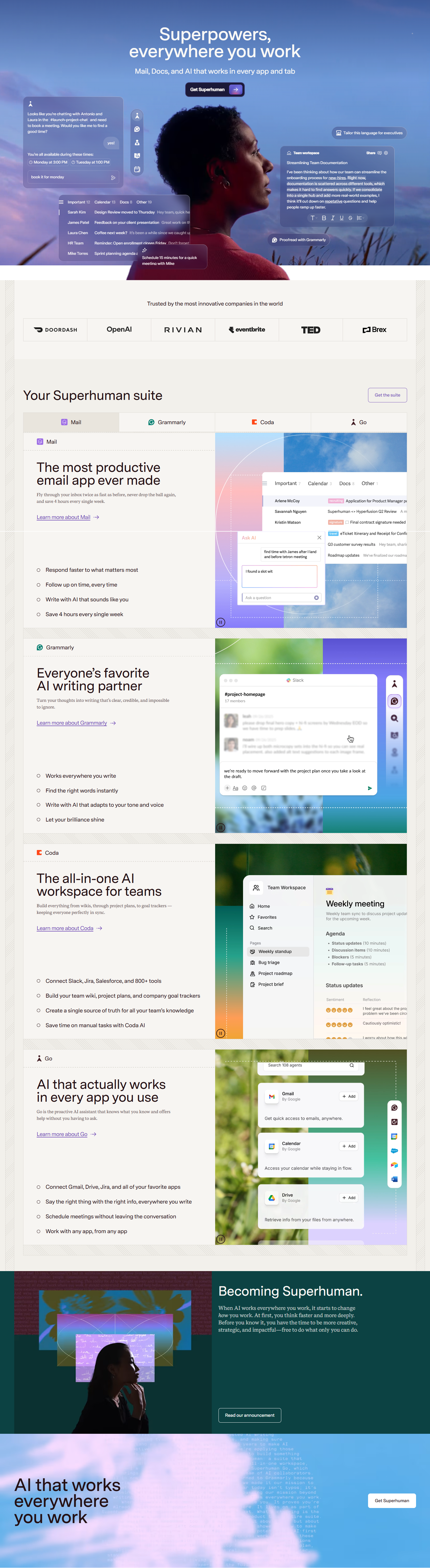Pause the Coda demo animation
The width and height of the screenshot is (430, 1568).
click(x=220, y=1033)
